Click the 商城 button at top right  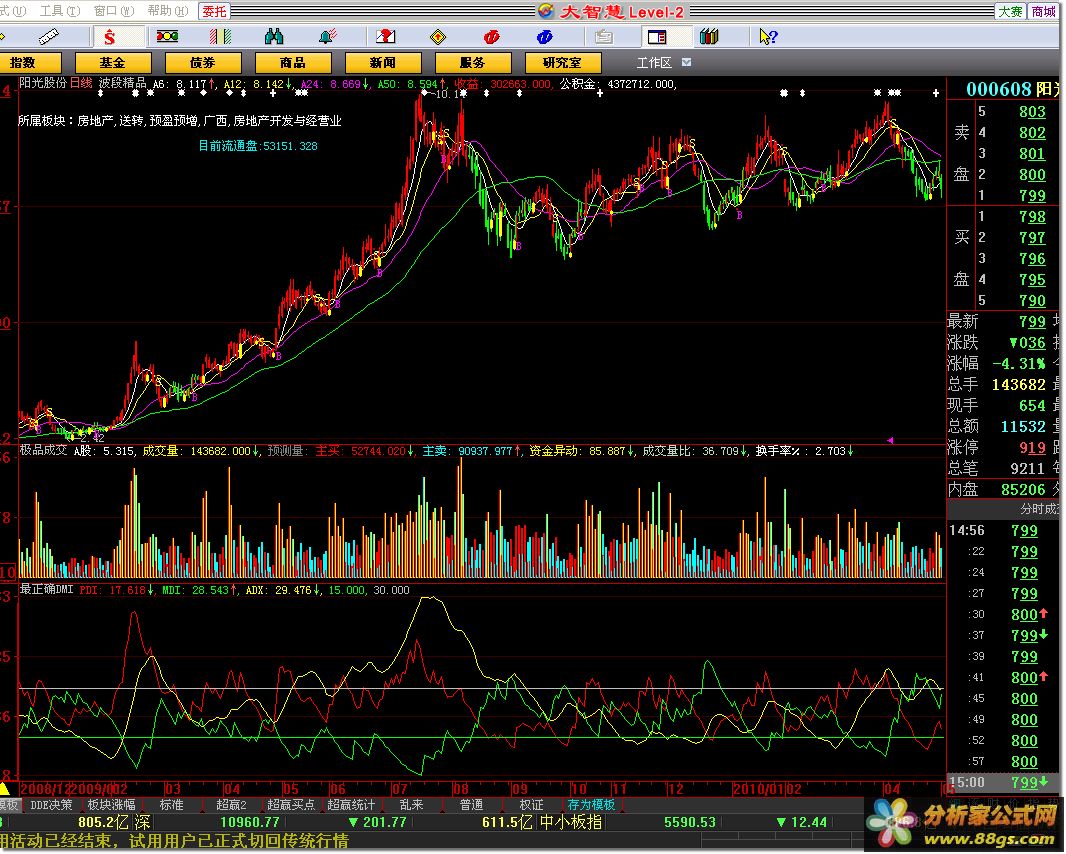[1043, 11]
